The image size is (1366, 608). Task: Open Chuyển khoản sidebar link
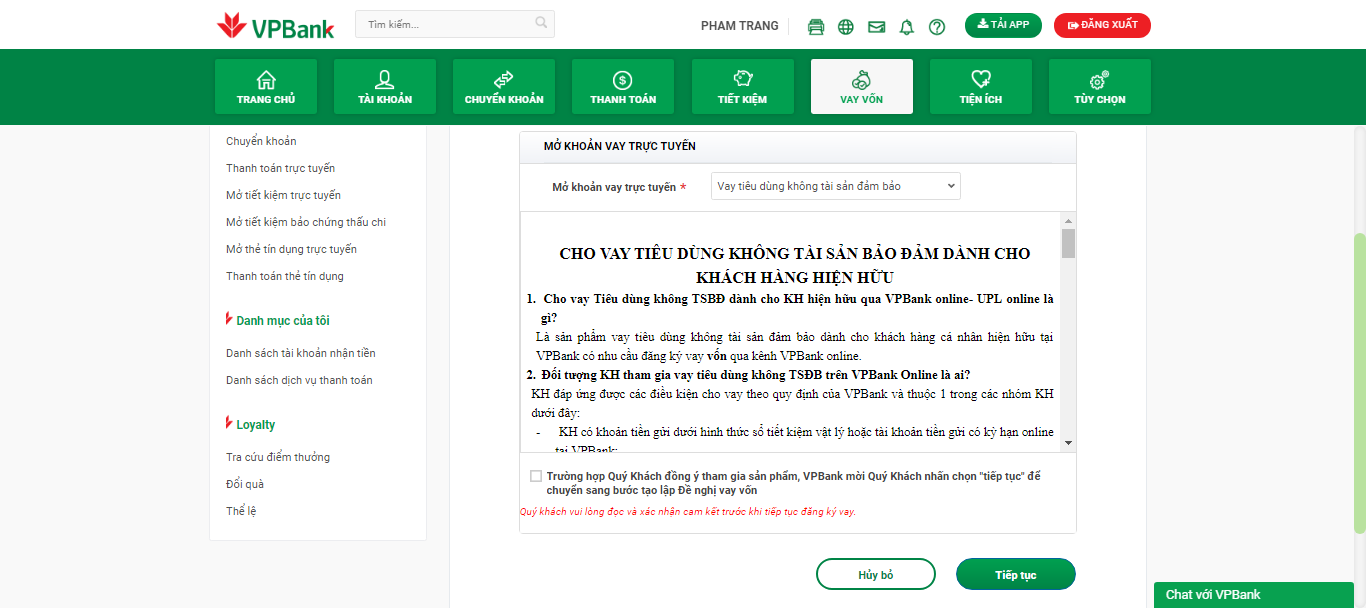click(261, 141)
